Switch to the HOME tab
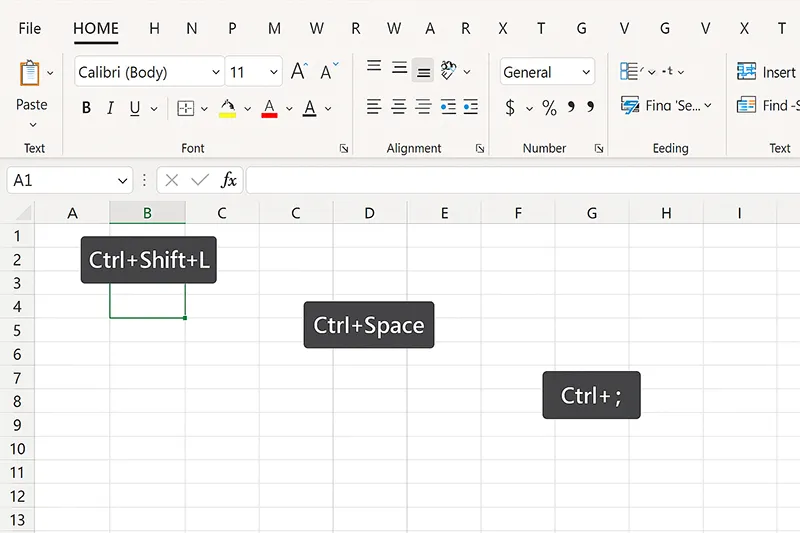 96,29
